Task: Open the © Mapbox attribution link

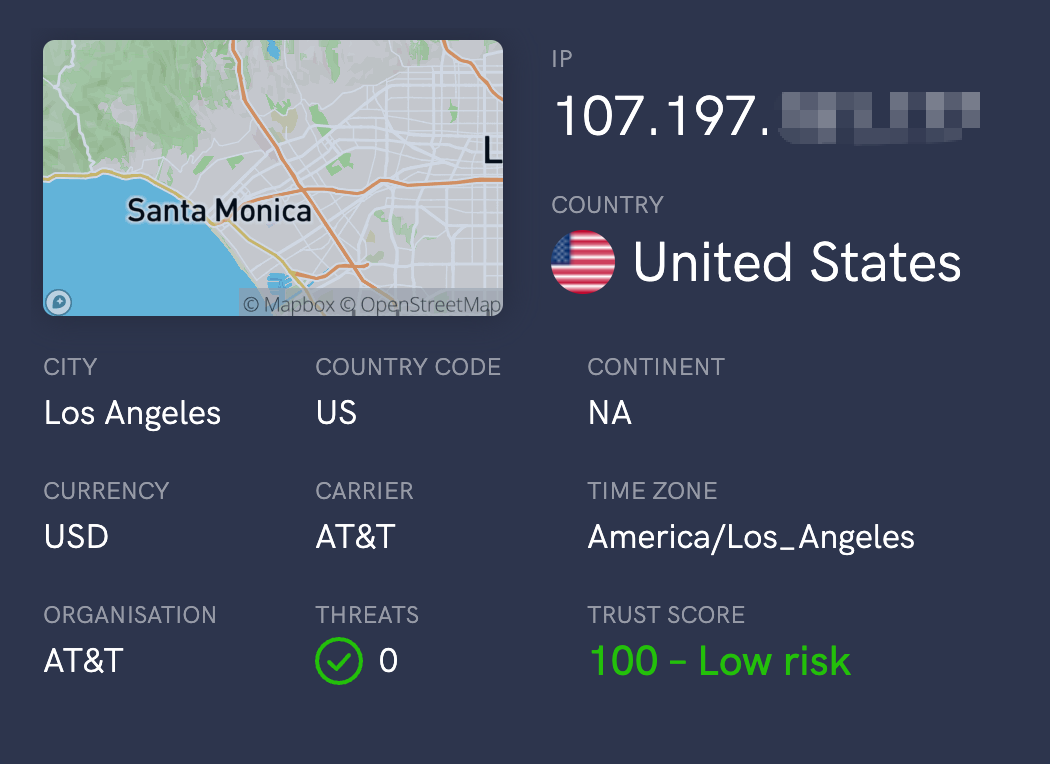Action: click(x=289, y=304)
